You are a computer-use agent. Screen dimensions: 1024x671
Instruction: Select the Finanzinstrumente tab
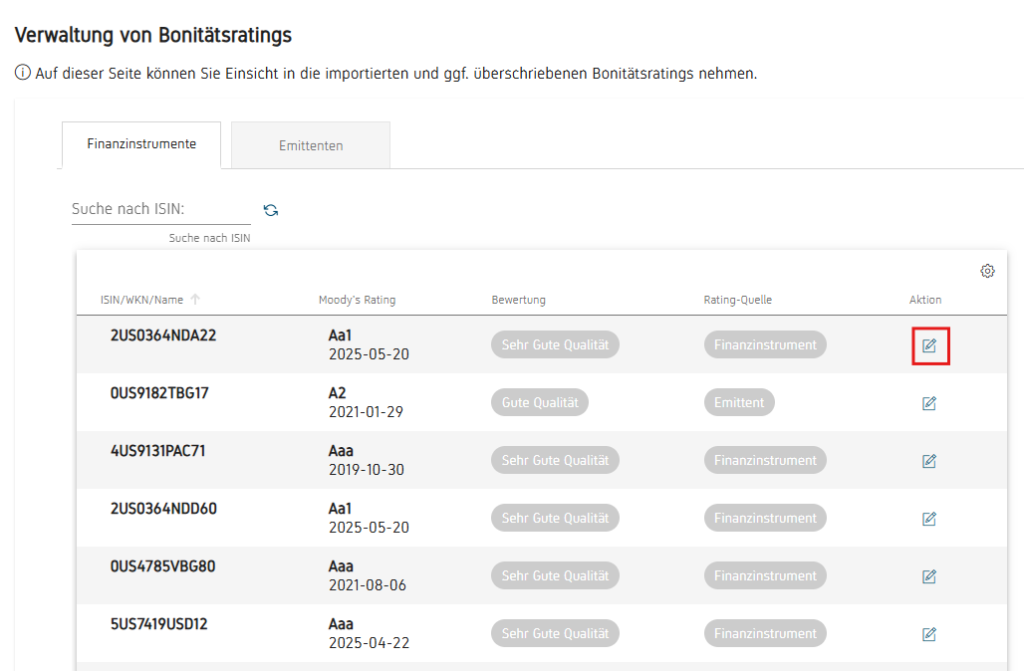coord(142,144)
